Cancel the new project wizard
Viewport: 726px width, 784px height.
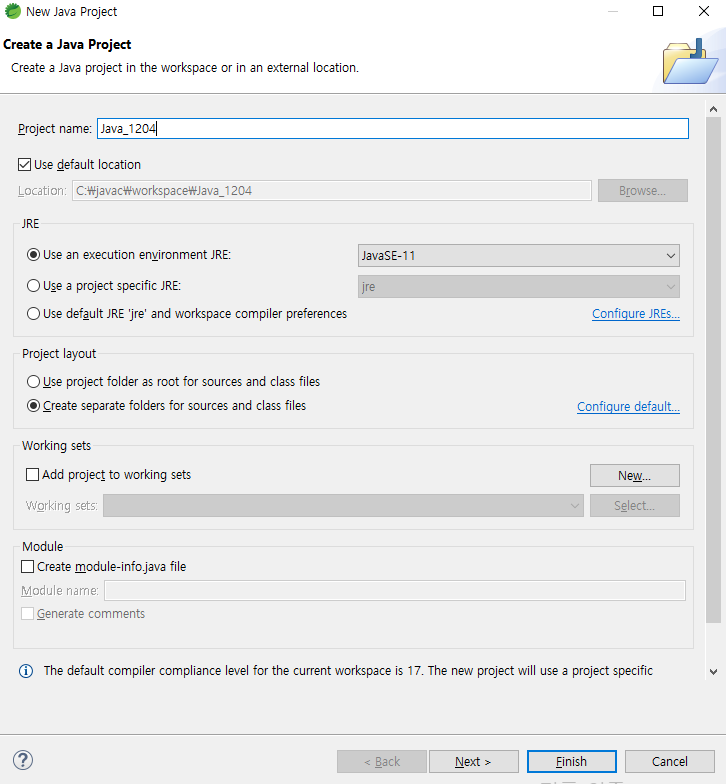coord(670,762)
